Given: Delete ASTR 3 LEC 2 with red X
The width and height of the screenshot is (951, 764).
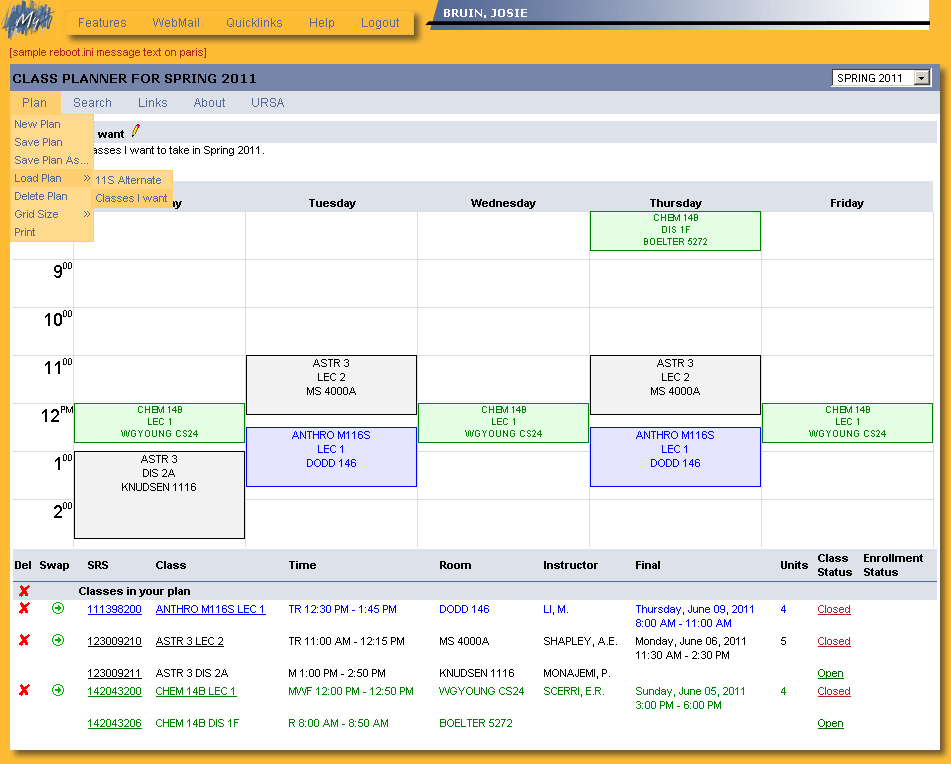Looking at the screenshot, I should pos(24,641).
